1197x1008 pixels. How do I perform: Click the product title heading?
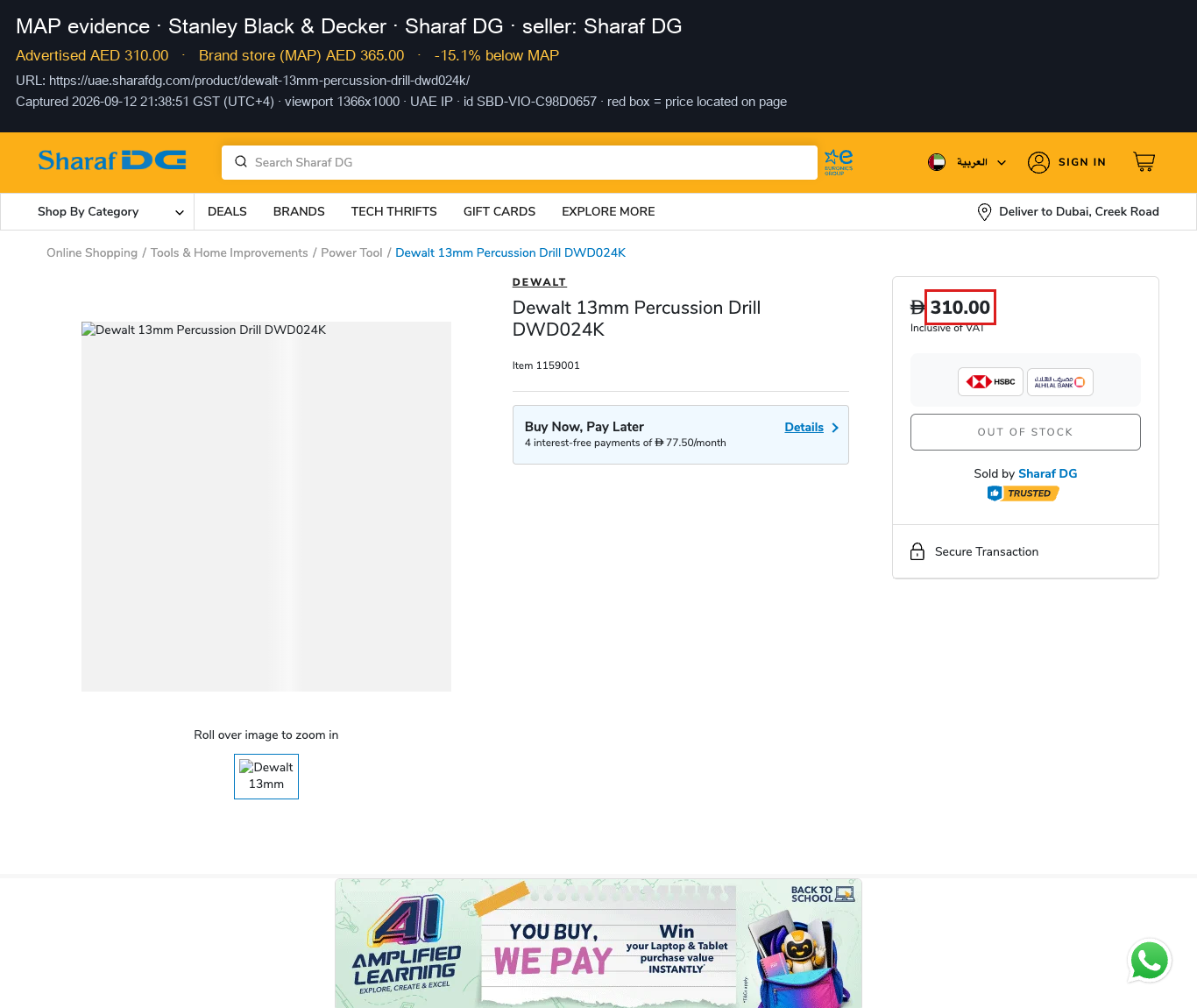pos(637,318)
